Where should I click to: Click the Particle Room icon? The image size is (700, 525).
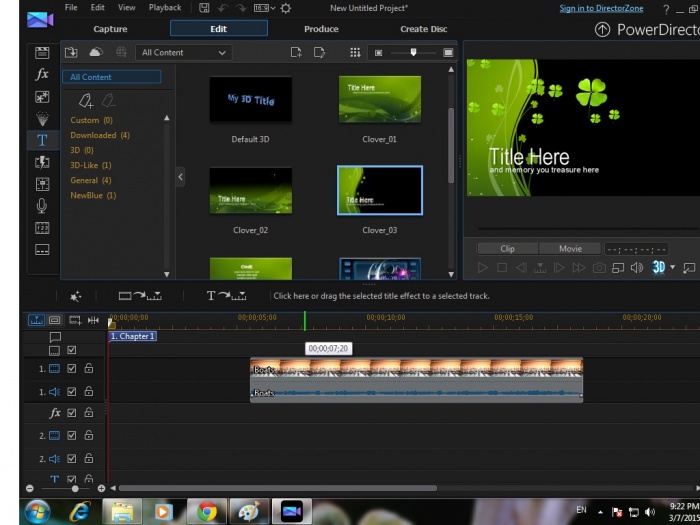(x=42, y=119)
